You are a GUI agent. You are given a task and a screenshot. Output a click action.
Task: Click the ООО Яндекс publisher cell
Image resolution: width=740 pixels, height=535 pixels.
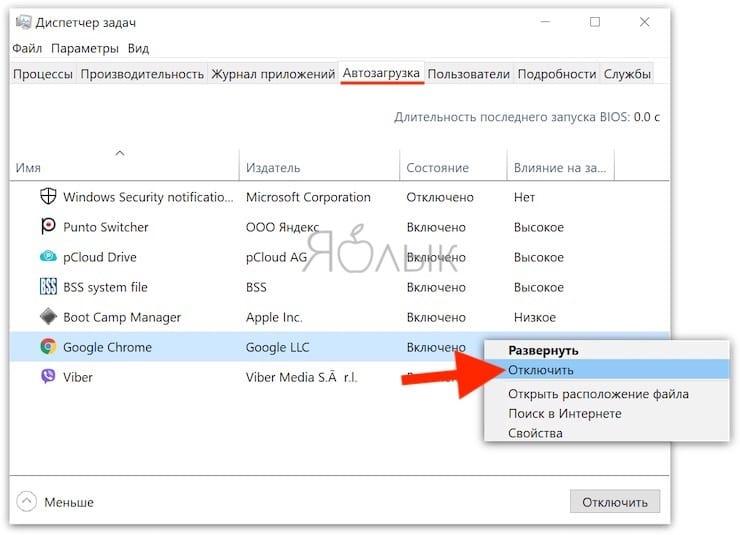pyautogui.click(x=282, y=227)
